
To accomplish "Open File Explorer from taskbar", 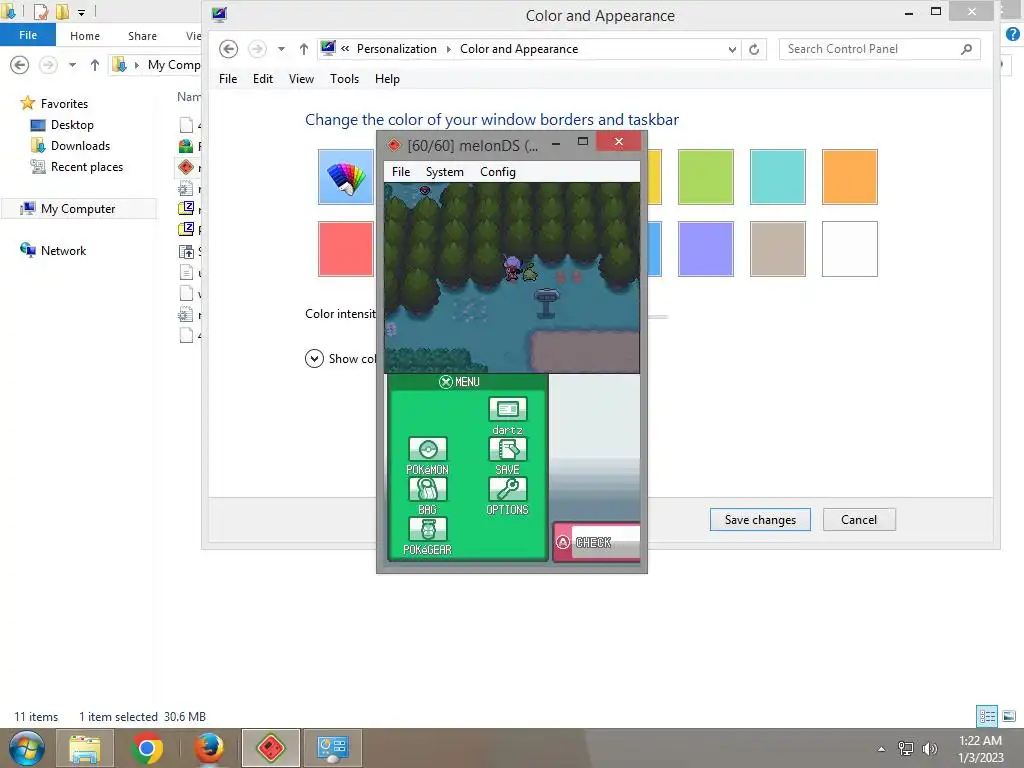I will pyautogui.click(x=85, y=748).
